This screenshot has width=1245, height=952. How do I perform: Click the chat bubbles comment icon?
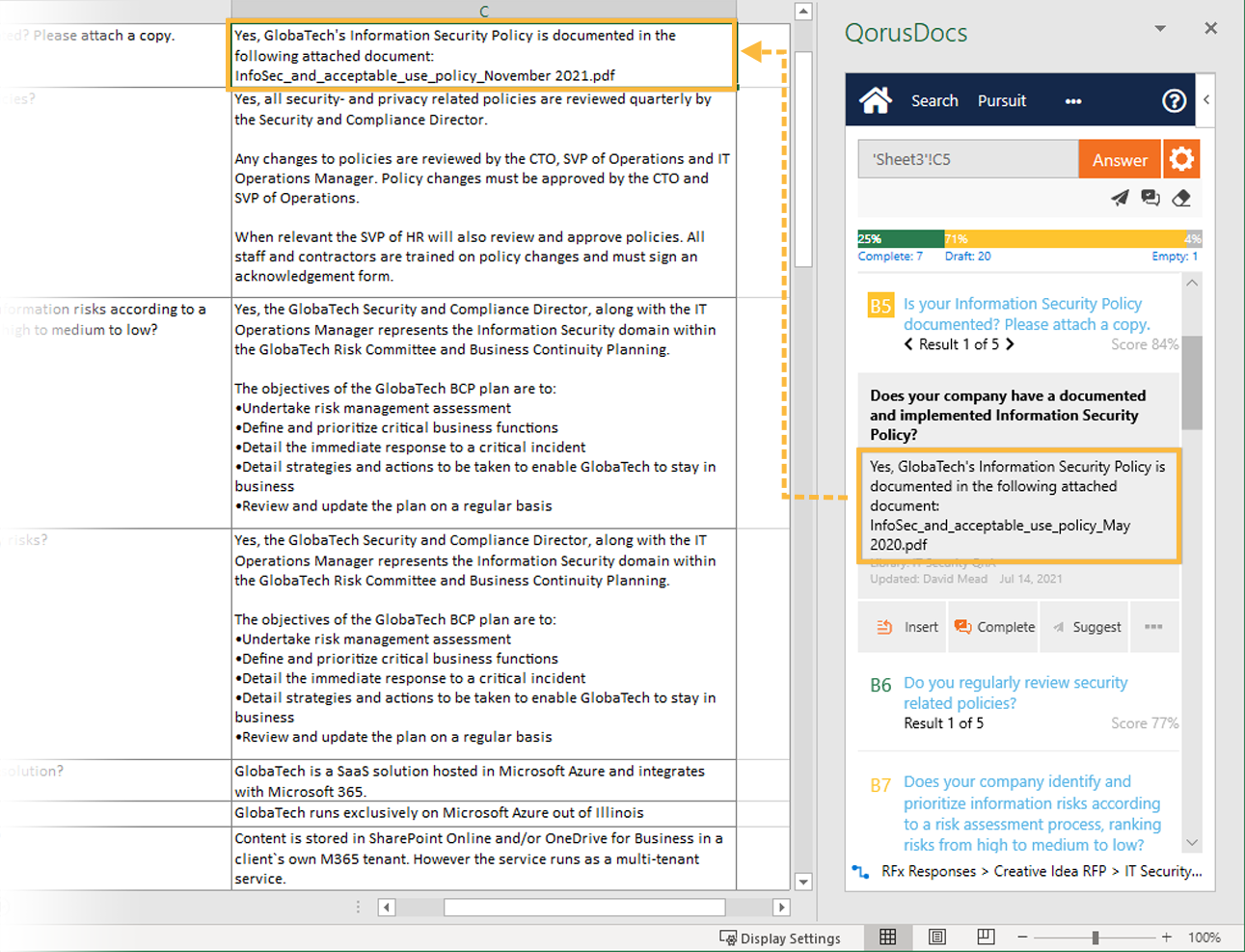1150,198
